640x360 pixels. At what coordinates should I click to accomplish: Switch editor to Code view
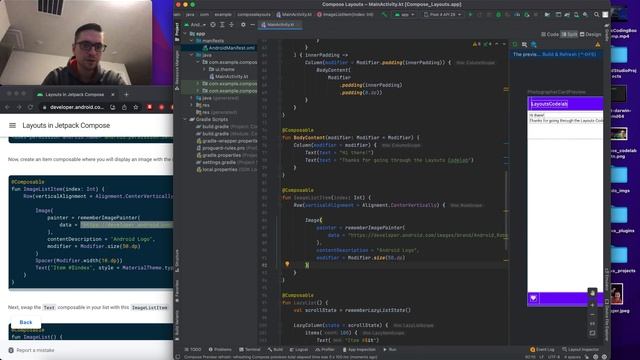coord(550,34)
